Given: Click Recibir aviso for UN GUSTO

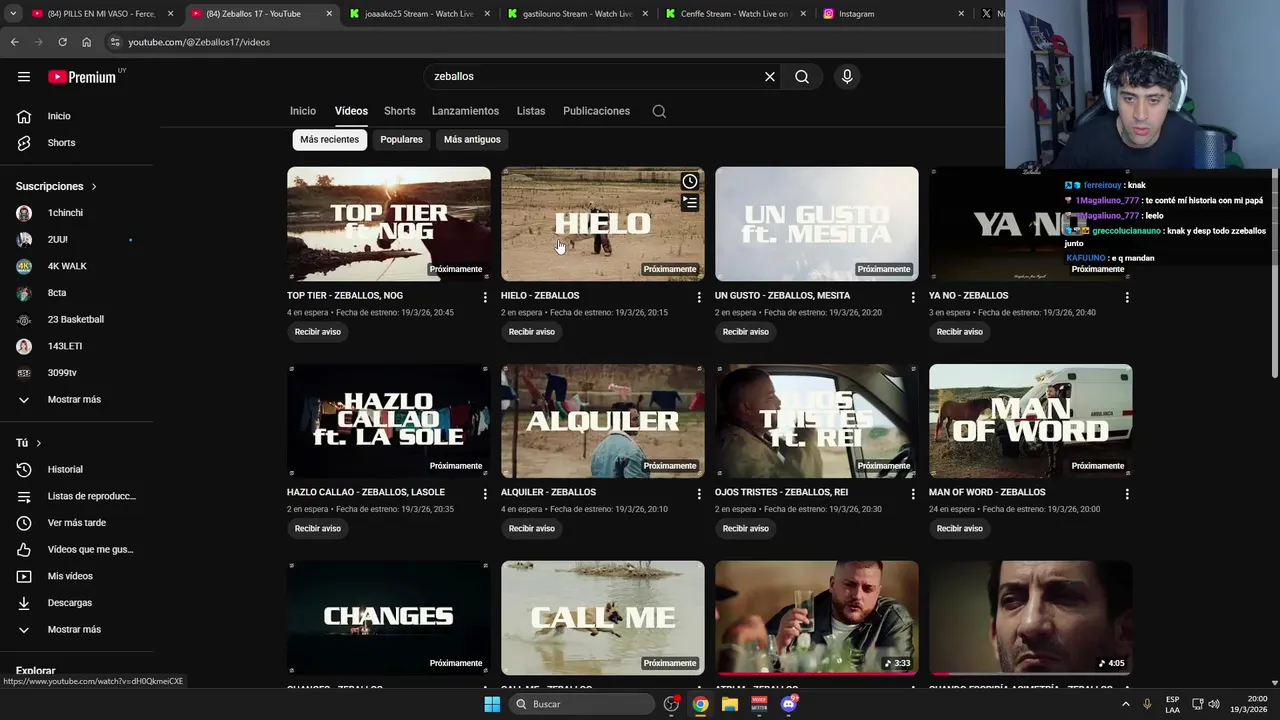Looking at the screenshot, I should (x=746, y=332).
